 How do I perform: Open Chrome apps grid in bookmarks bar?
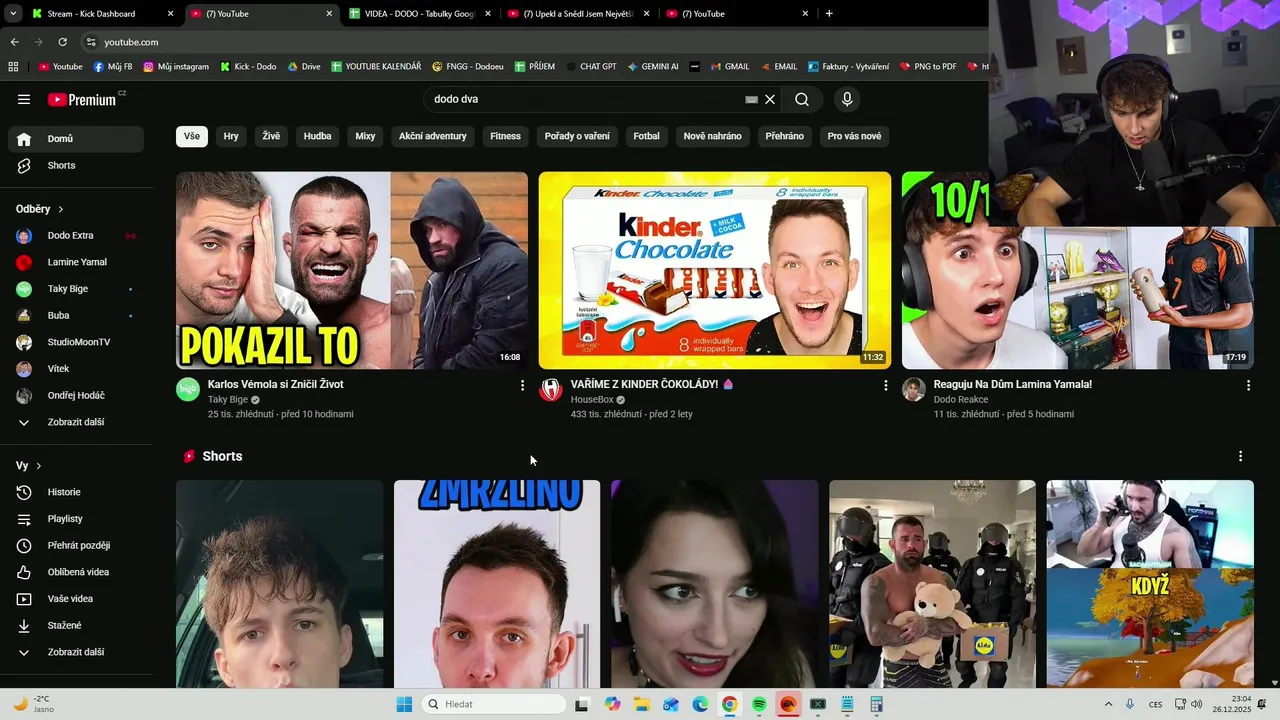click(13, 67)
